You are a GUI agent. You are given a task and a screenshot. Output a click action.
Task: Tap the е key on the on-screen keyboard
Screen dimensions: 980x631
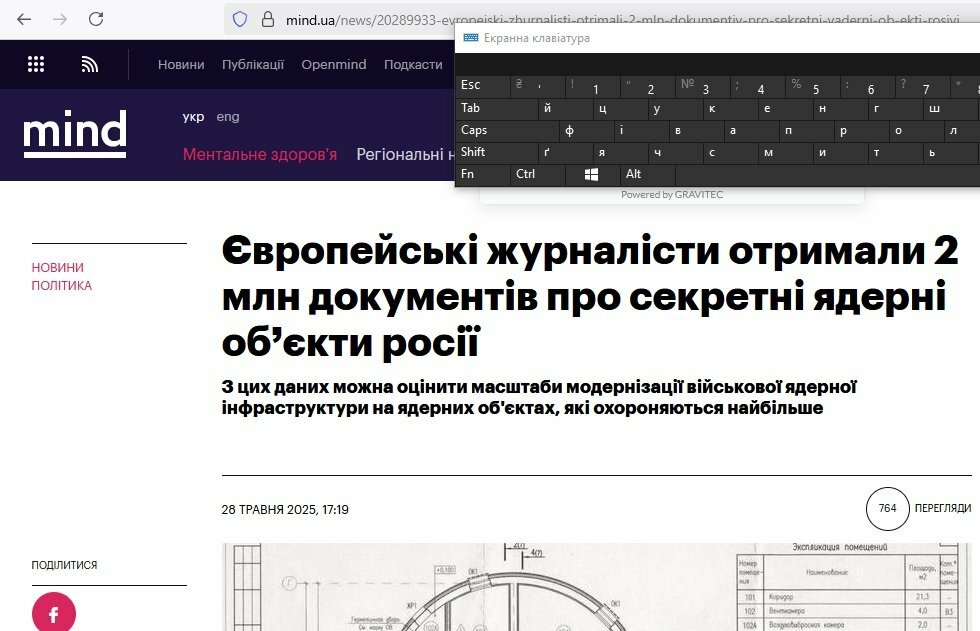coord(785,108)
